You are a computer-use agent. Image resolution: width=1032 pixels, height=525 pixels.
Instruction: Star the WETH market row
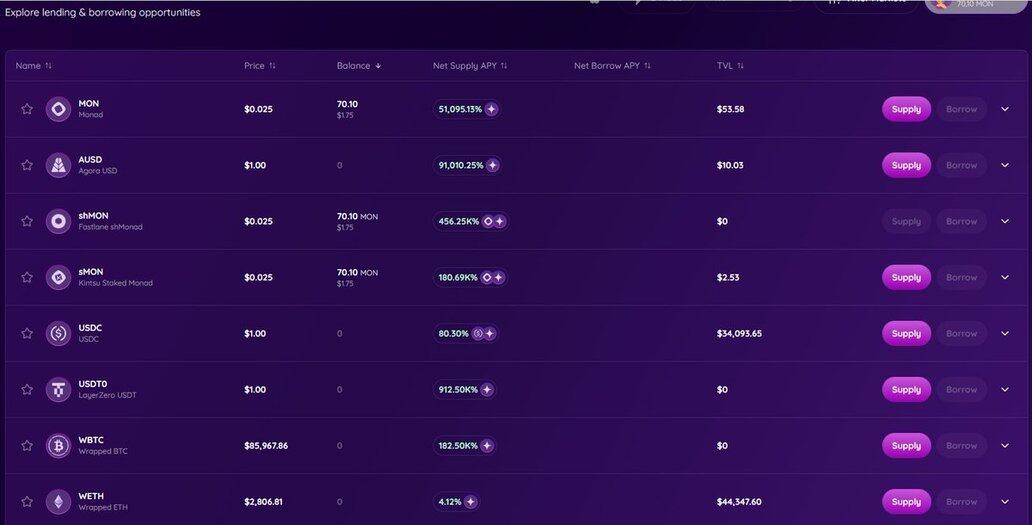27,501
